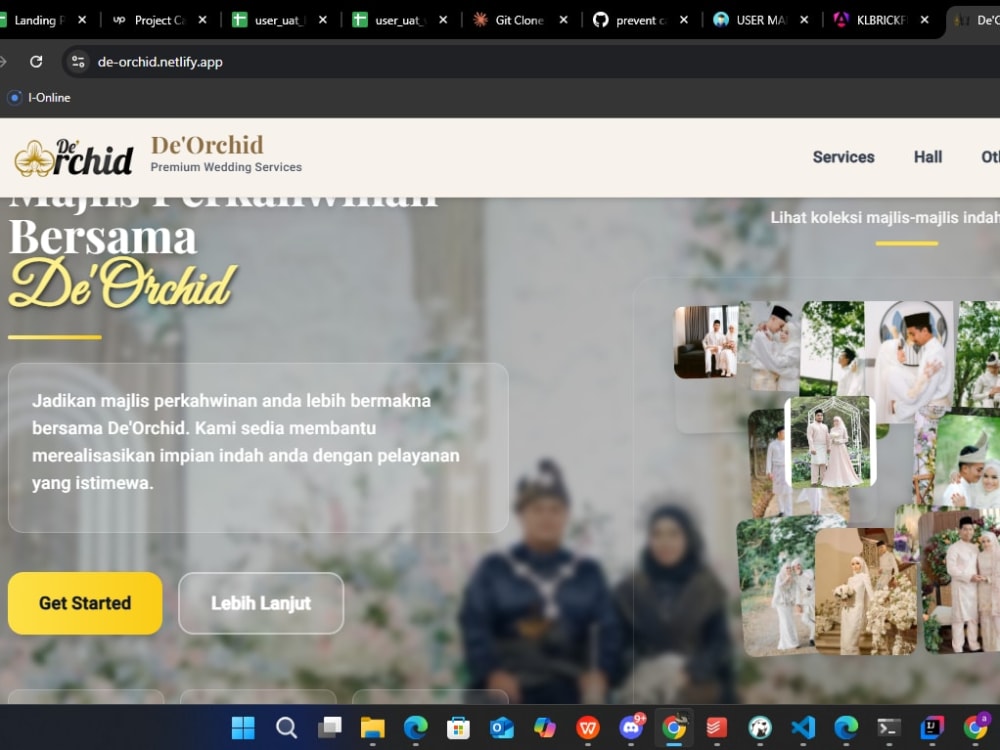Screen dimensions: 1000x750
Task: Open Microsoft Store from the taskbar
Action: (458, 727)
